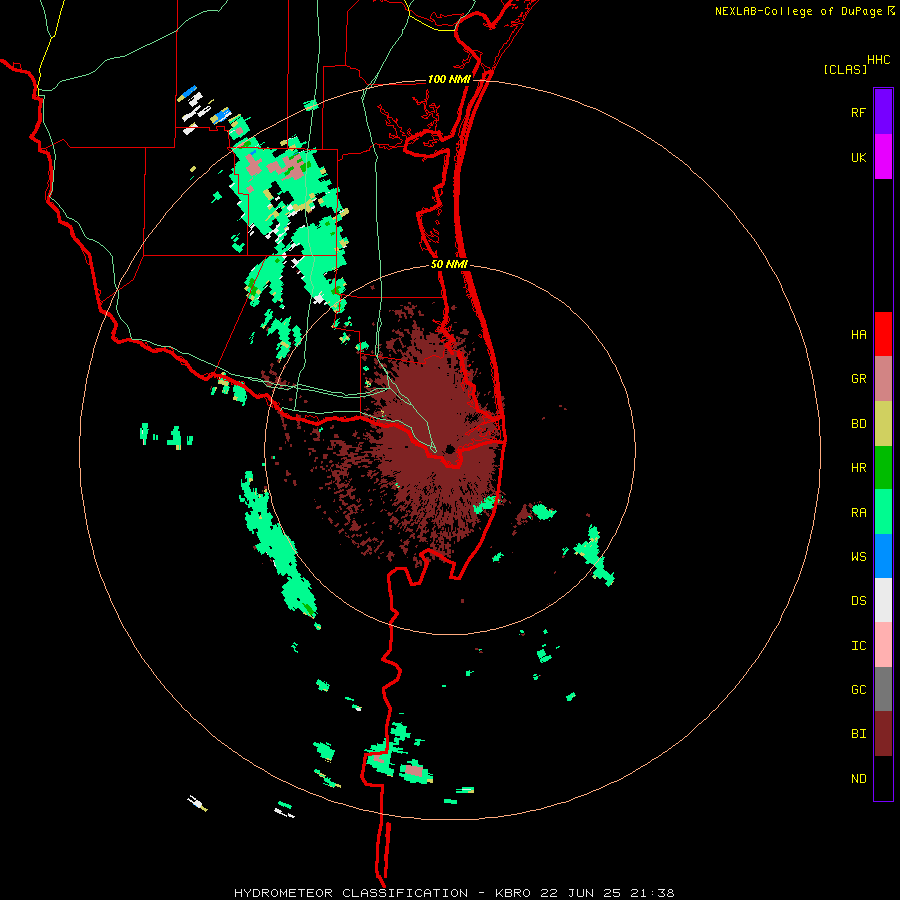Click the GR legend label

pos(858,379)
